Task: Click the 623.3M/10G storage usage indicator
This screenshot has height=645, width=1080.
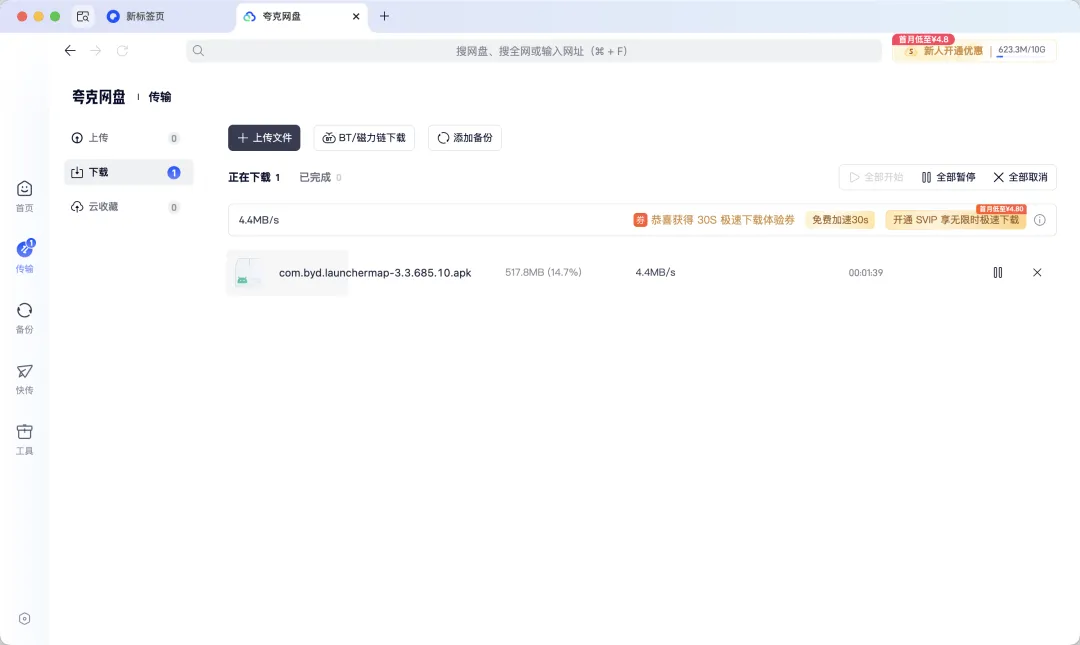Action: pos(1021,50)
